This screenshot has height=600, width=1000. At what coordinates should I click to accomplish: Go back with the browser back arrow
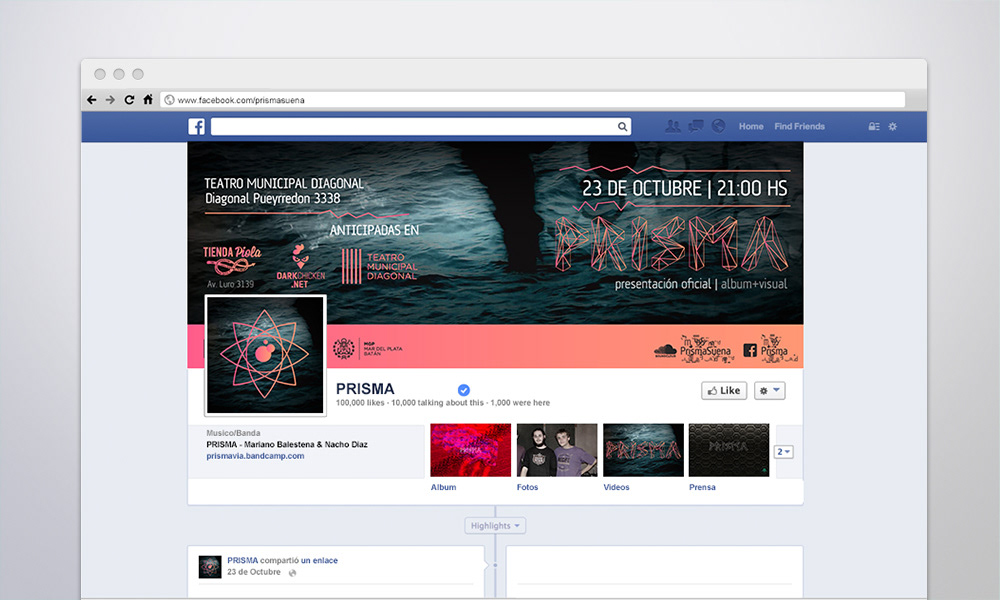click(x=92, y=100)
